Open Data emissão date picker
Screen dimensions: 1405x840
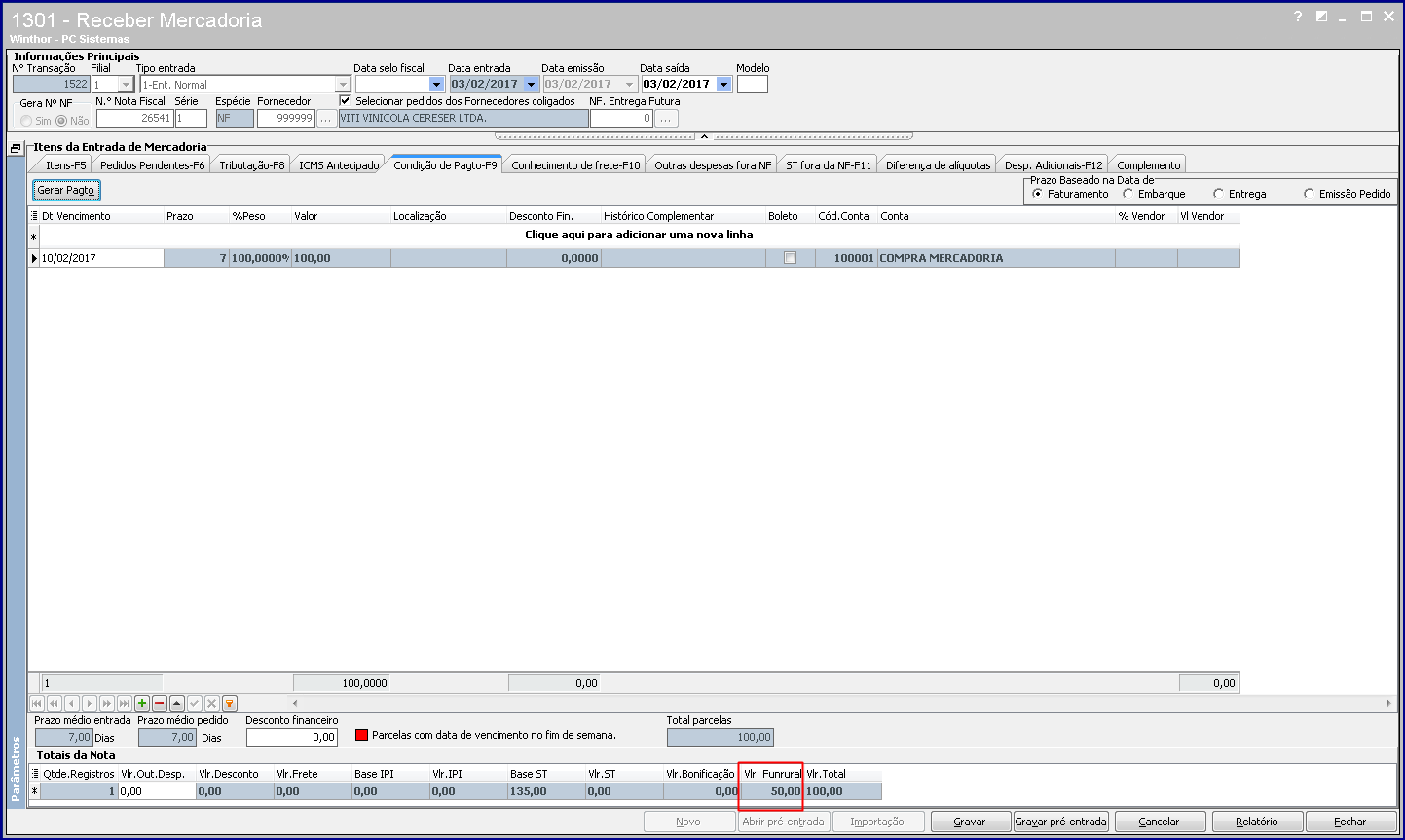[x=629, y=85]
